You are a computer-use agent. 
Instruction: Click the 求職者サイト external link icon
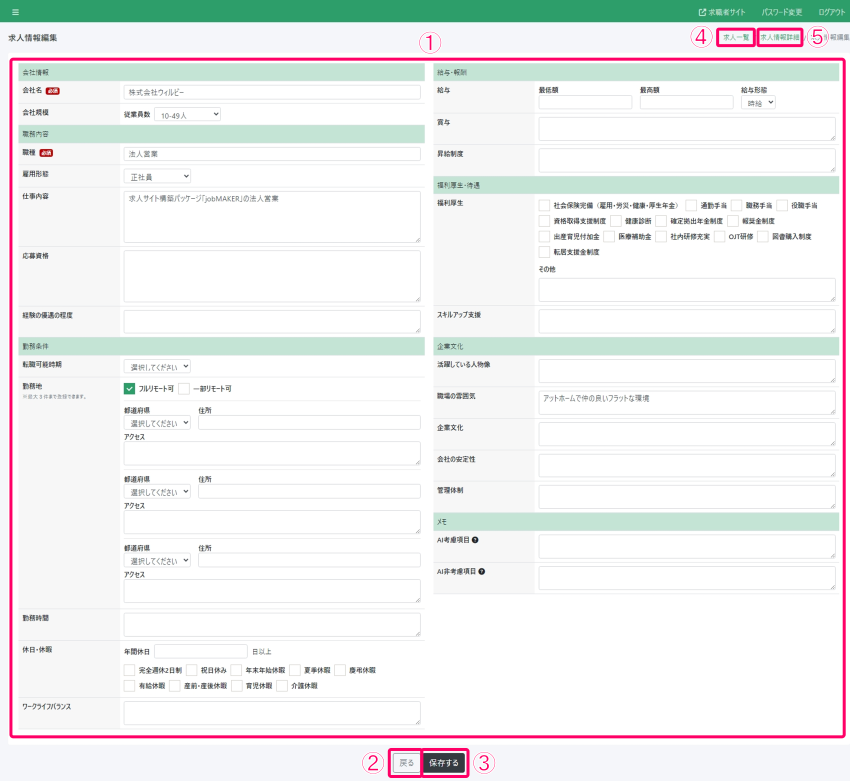[x=702, y=12]
